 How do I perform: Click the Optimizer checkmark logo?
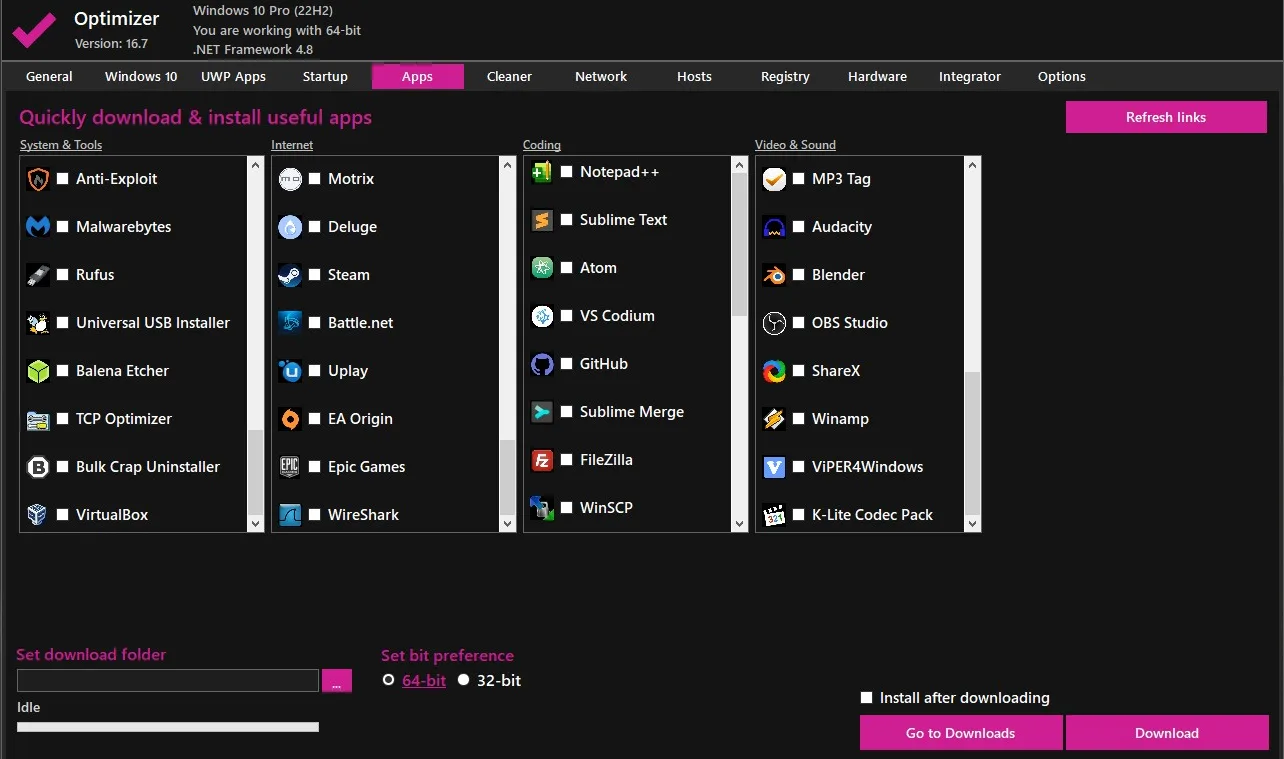pyautogui.click(x=35, y=31)
